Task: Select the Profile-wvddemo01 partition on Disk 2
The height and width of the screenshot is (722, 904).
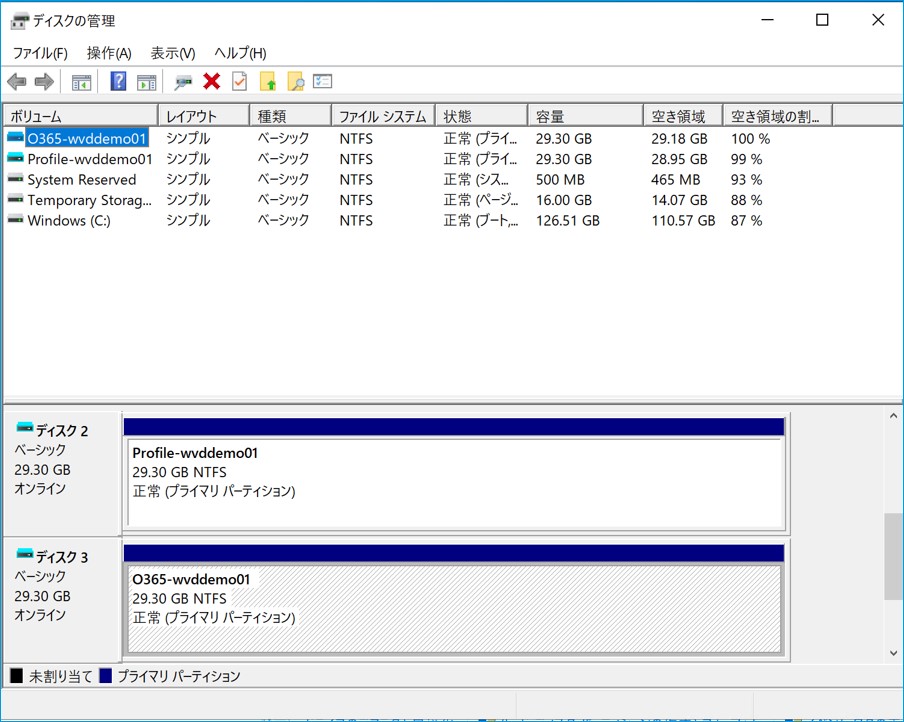Action: (453, 482)
